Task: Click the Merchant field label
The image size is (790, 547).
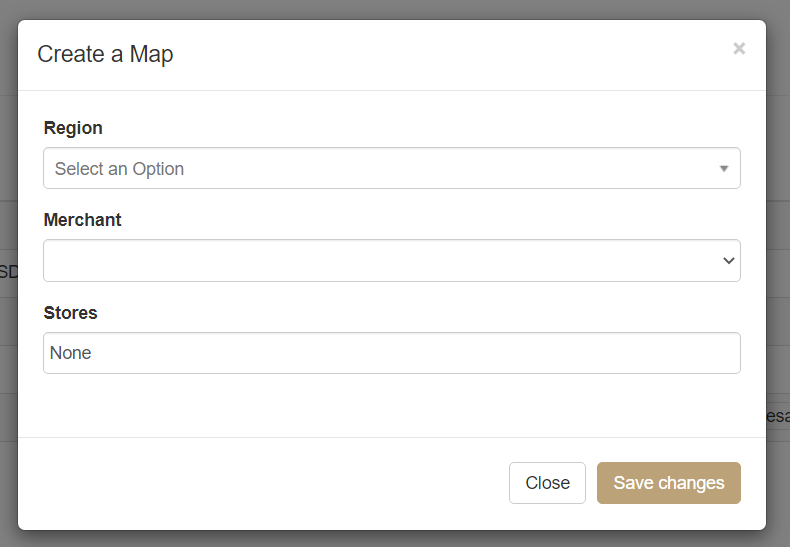Action: point(83,220)
